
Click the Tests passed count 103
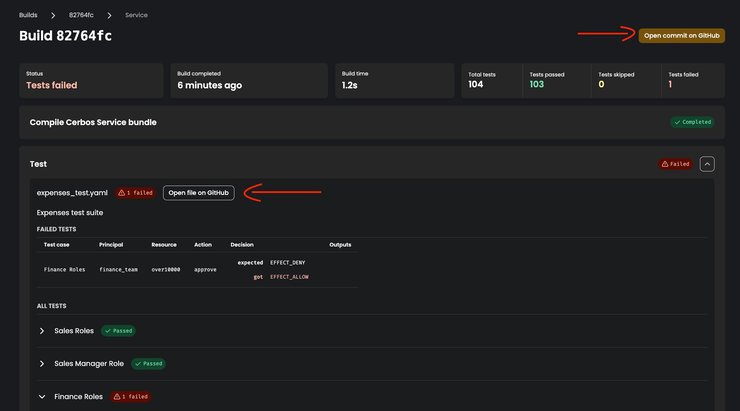pos(537,84)
